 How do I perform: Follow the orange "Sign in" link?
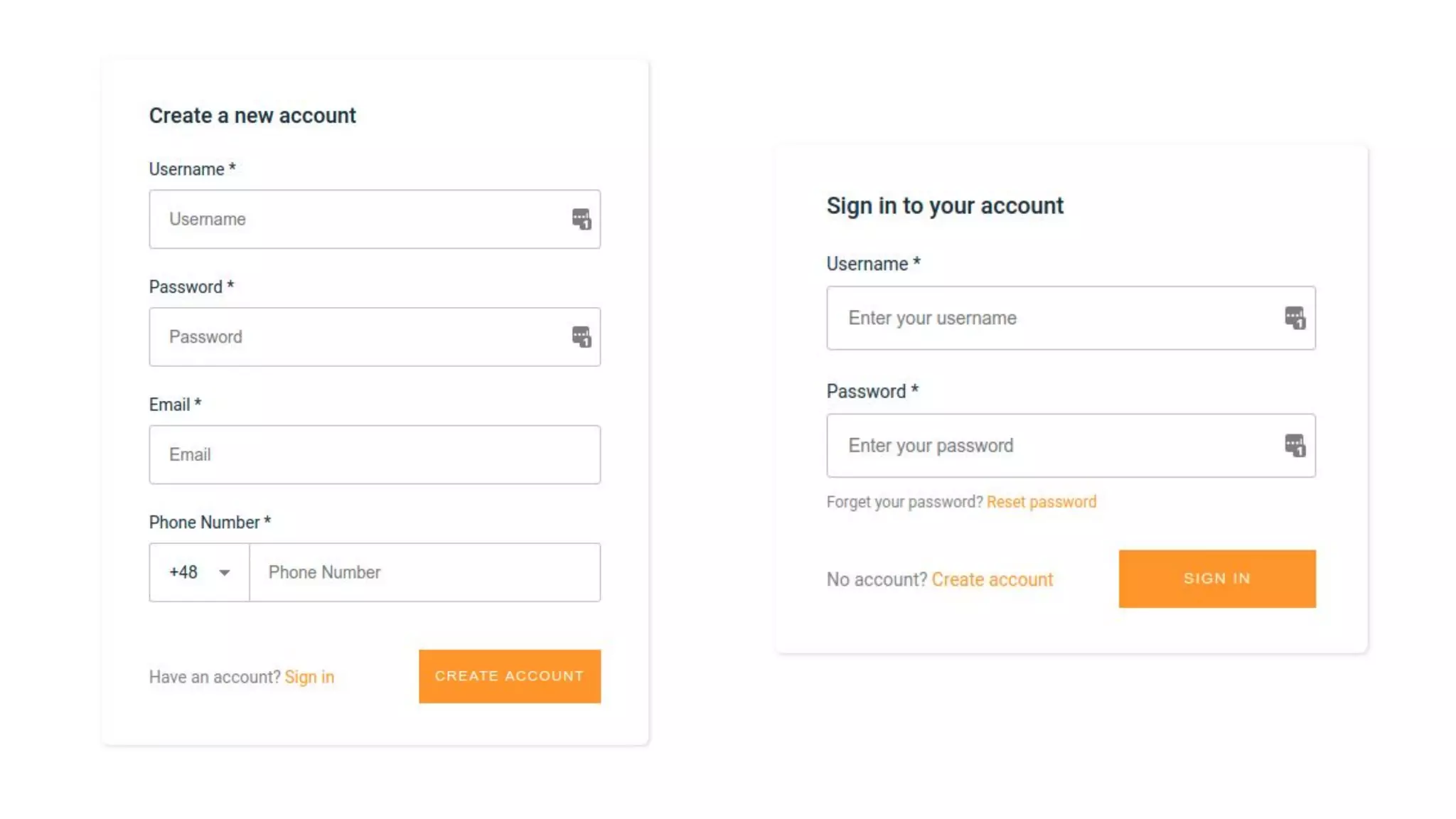309,677
